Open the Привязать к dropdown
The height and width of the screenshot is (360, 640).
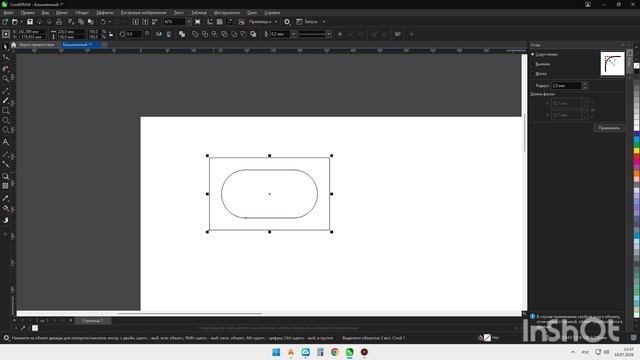pos(276,22)
